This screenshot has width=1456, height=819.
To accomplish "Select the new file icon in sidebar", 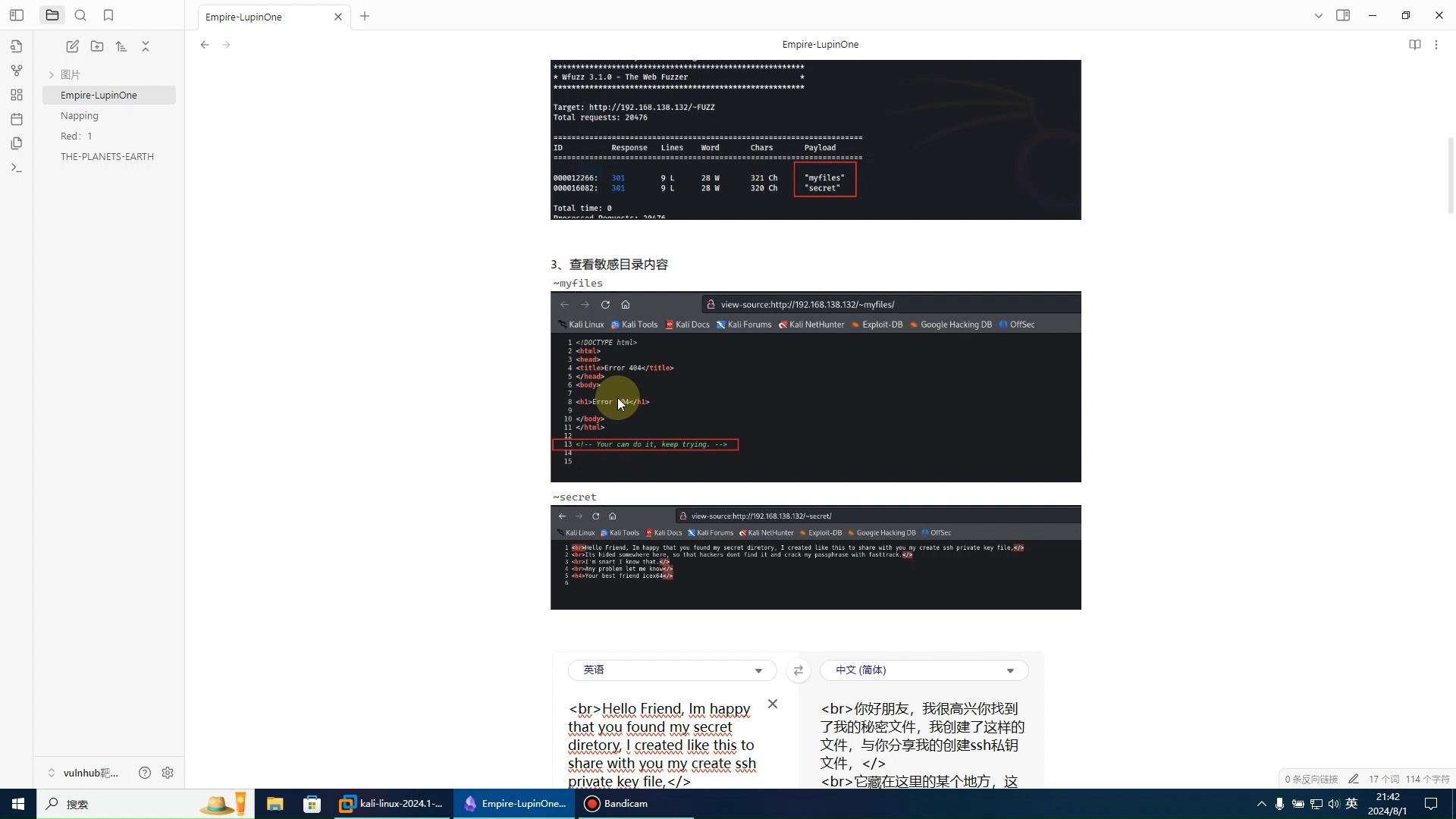I will (72, 45).
